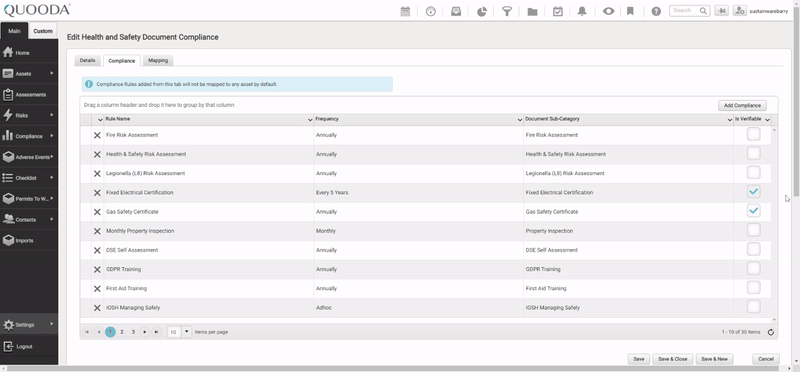This screenshot has width=800, height=372.
Task: Open Assessments in the sidebar
Action: 29,94
